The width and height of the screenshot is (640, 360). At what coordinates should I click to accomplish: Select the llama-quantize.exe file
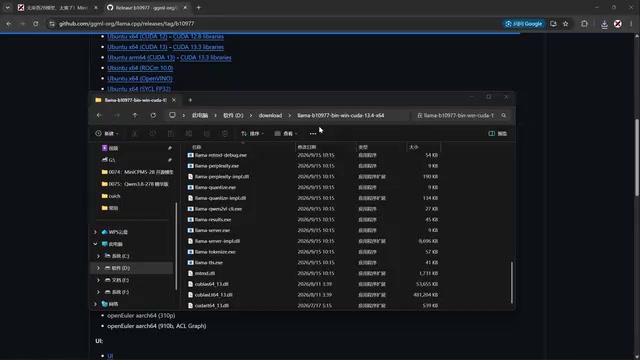[x=216, y=187]
